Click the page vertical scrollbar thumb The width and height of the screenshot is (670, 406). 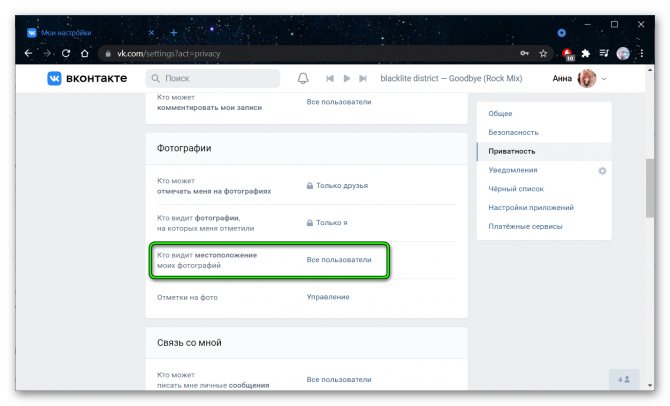pyautogui.click(x=650, y=188)
